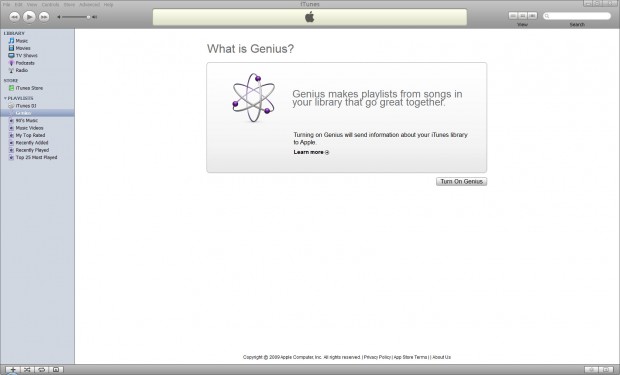Open the Recently Played playlist
Viewport: 620px width, 375px height.
coord(32,150)
